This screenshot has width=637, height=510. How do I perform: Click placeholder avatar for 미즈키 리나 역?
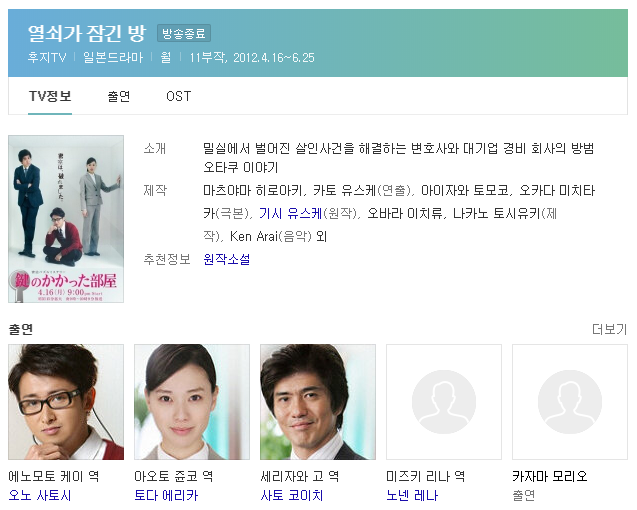[x=444, y=402]
